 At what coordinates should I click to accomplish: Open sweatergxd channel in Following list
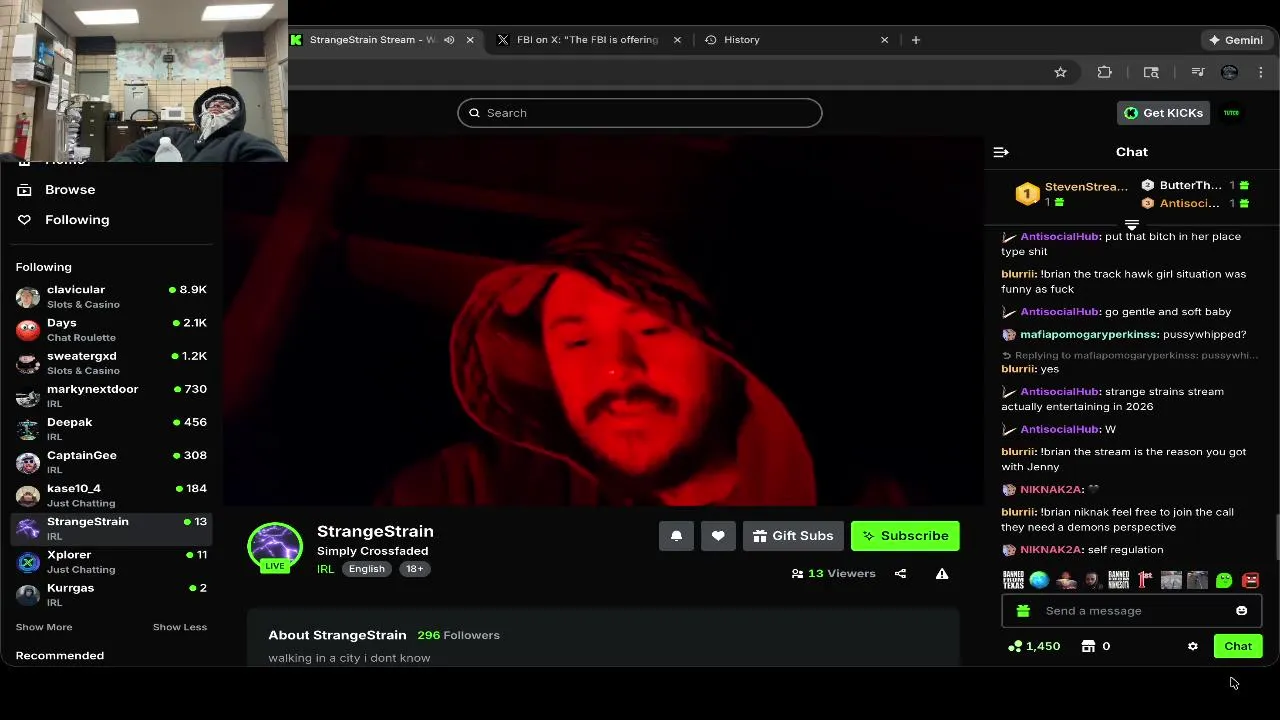point(111,363)
